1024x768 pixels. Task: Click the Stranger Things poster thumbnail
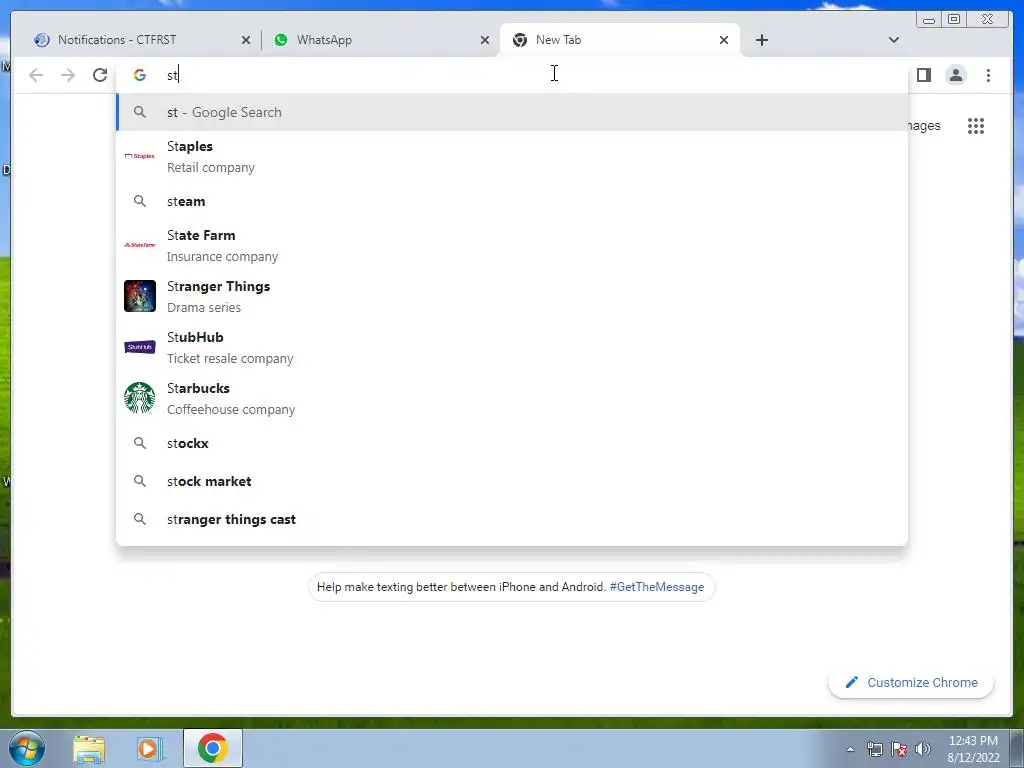pyautogui.click(x=140, y=296)
